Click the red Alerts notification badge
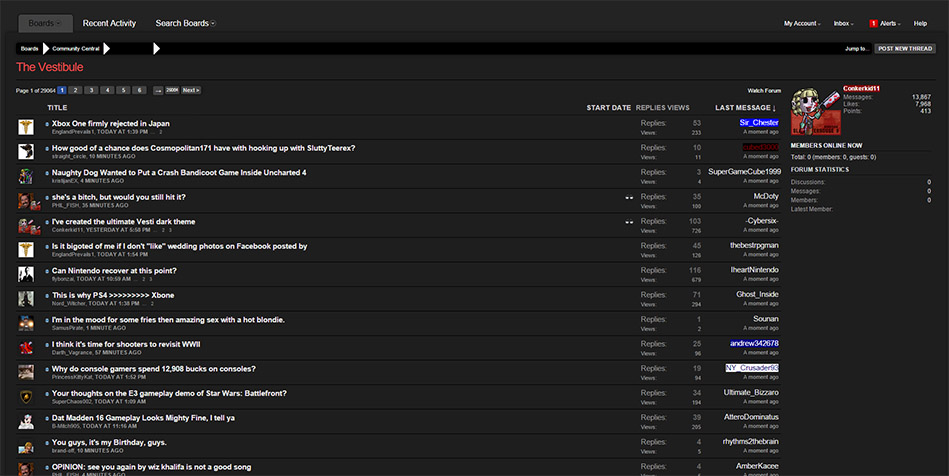 pos(873,24)
